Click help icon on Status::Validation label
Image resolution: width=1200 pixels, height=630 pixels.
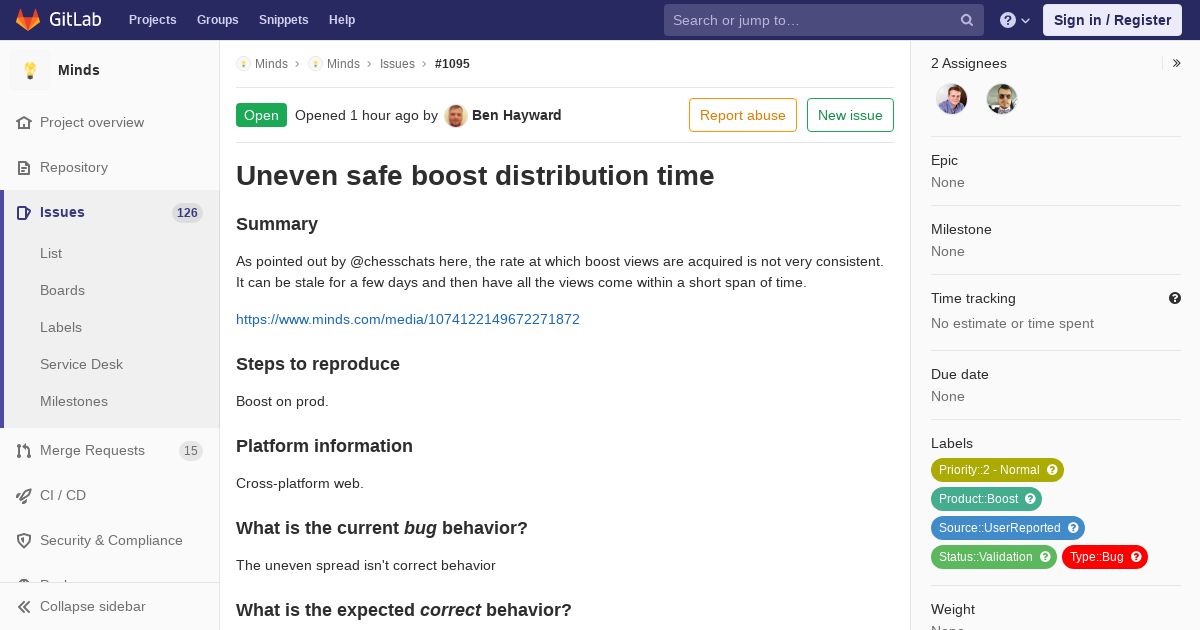coord(1045,557)
